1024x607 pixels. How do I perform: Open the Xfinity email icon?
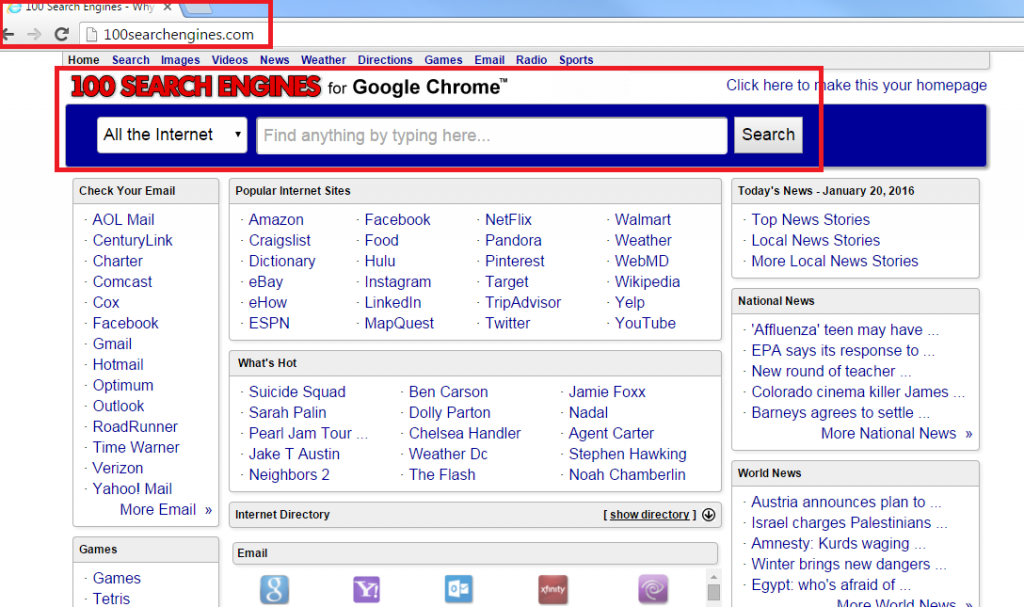tap(552, 589)
